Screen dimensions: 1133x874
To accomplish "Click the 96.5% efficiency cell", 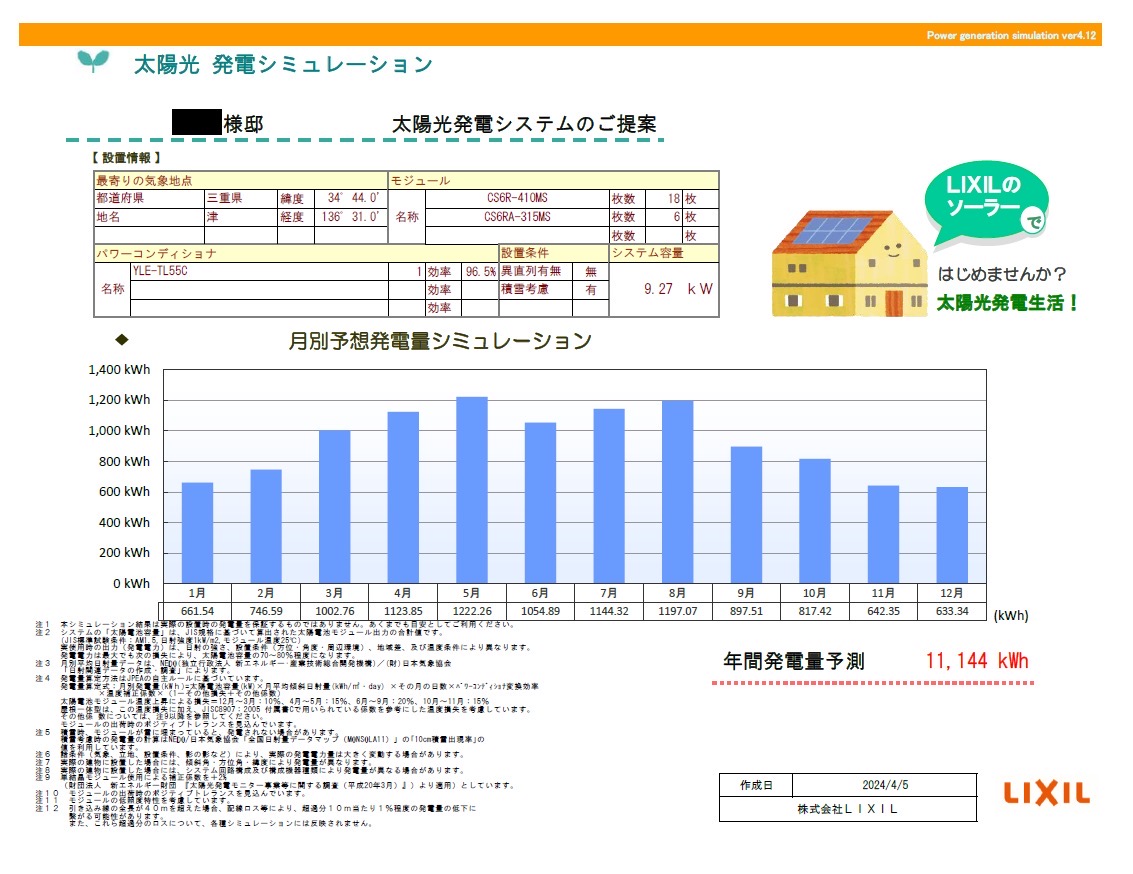I will pyautogui.click(x=480, y=271).
